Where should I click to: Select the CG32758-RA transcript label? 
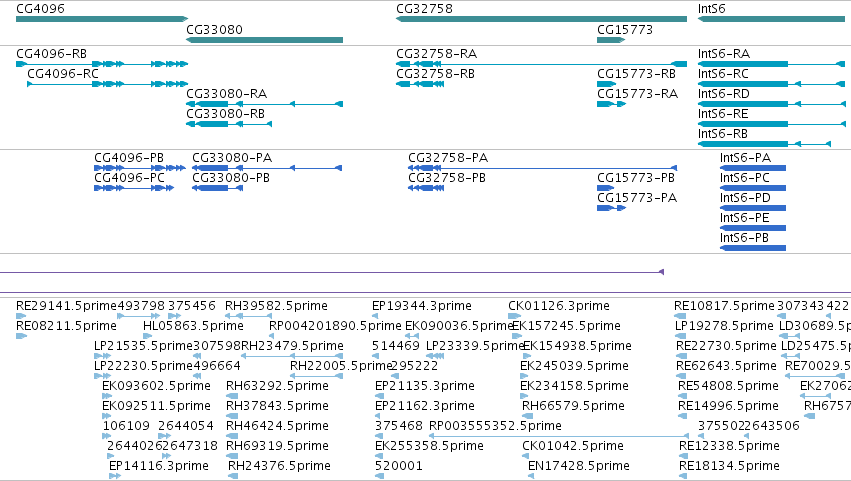436,54
